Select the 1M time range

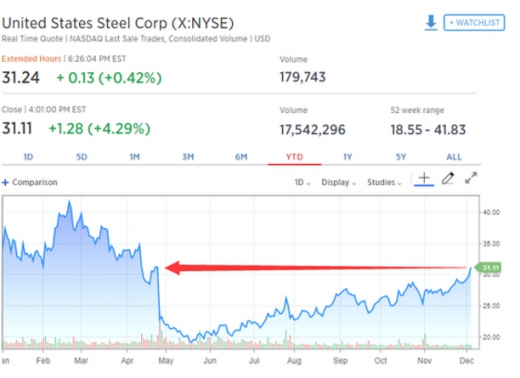point(135,157)
